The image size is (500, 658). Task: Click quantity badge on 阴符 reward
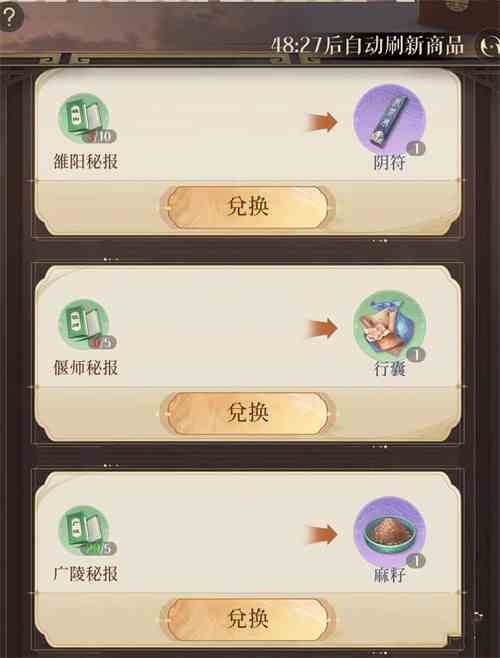(416, 148)
